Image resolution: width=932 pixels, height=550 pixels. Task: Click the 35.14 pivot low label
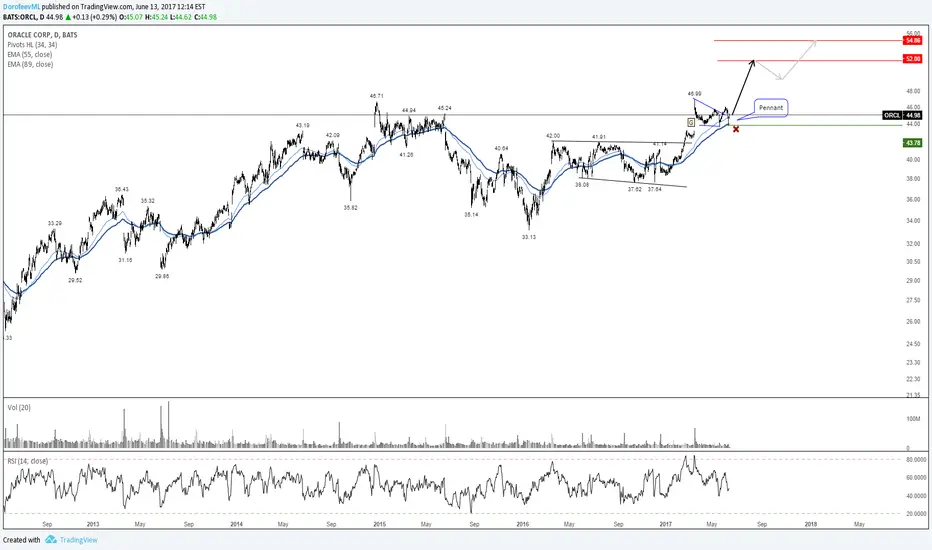point(471,215)
